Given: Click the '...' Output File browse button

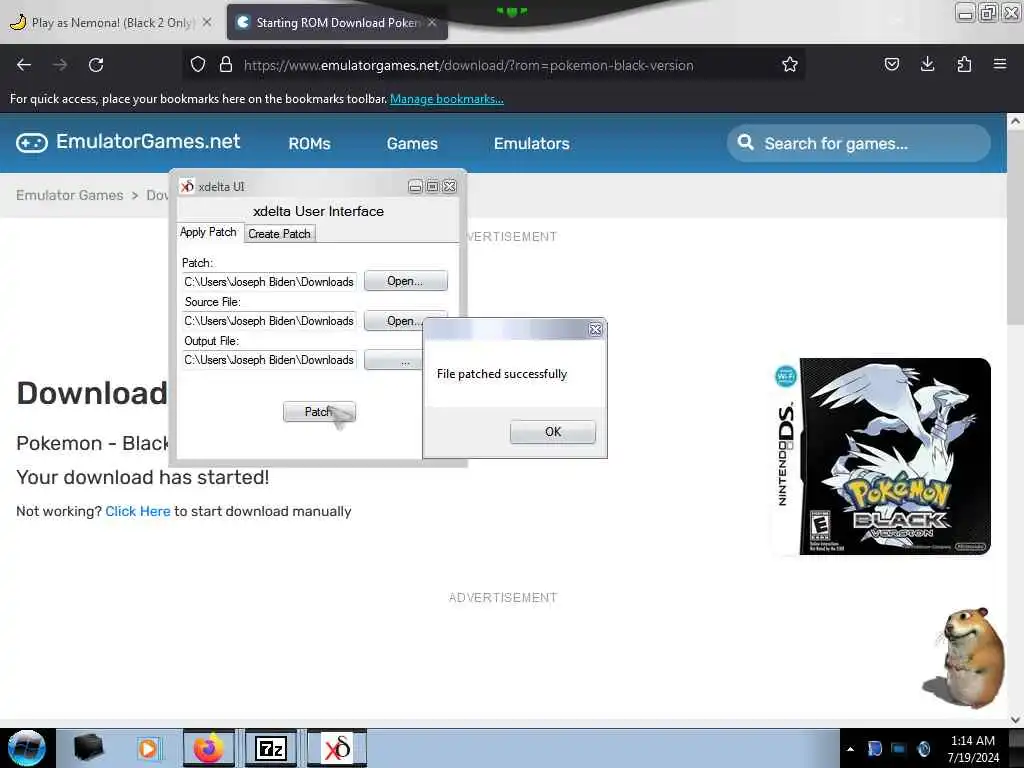Looking at the screenshot, I should 394,360.
